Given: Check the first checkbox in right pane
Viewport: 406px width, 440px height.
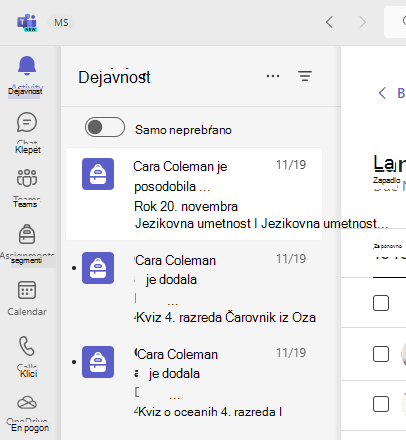Looking at the screenshot, I should 381,303.
